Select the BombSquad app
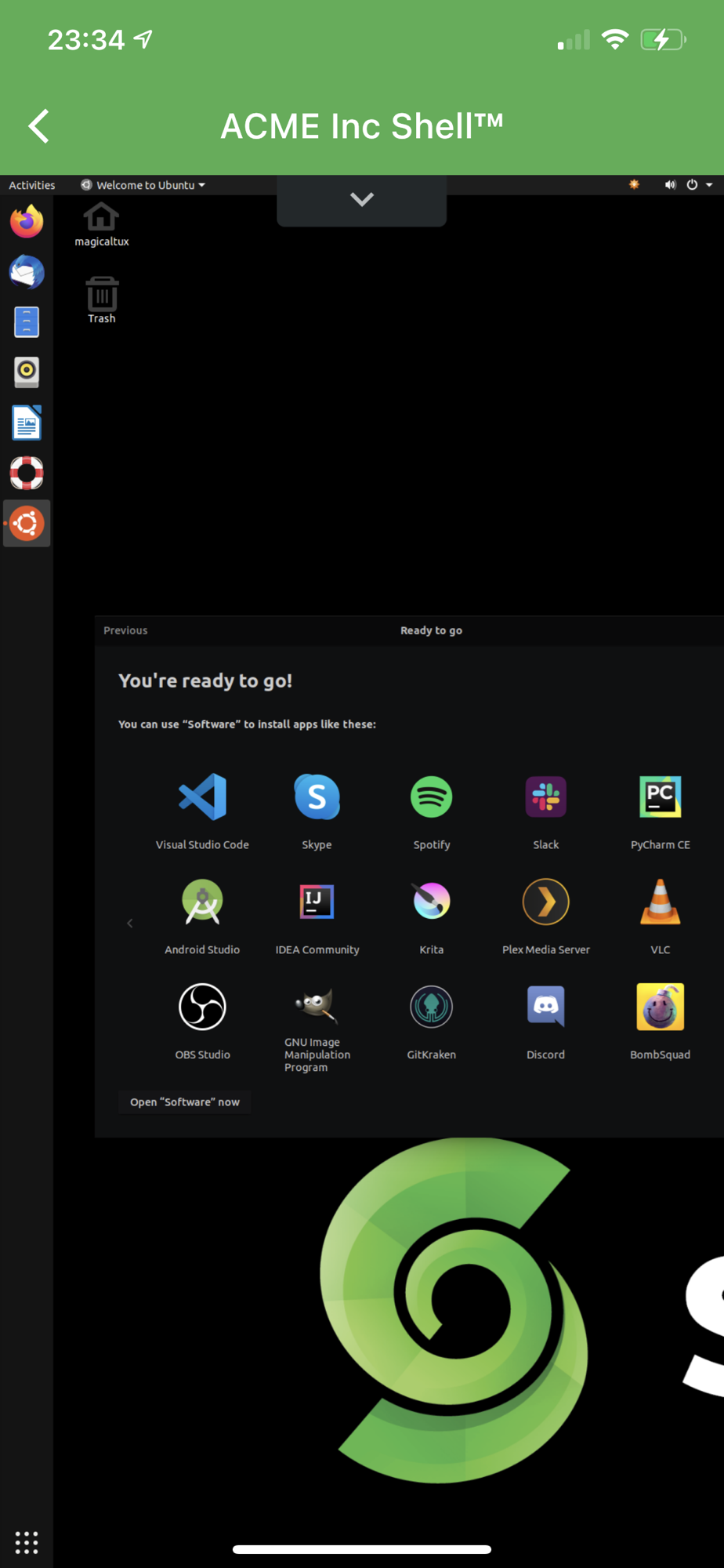 pos(661,1022)
